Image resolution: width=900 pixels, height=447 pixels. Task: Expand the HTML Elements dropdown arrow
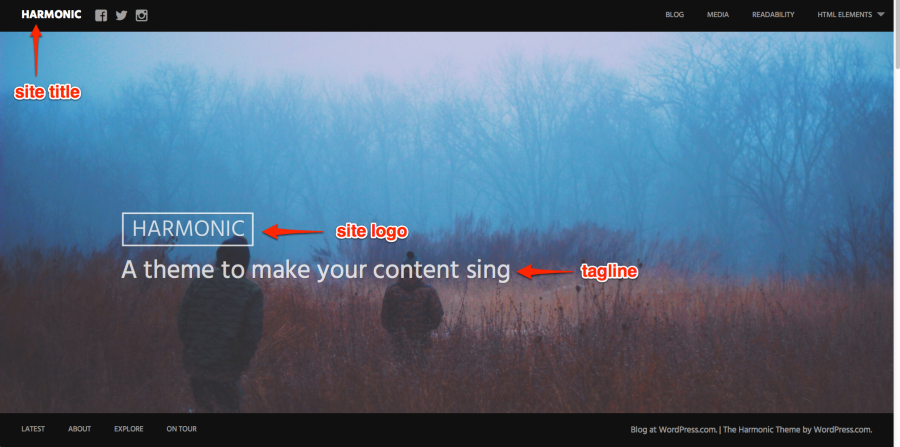point(880,15)
